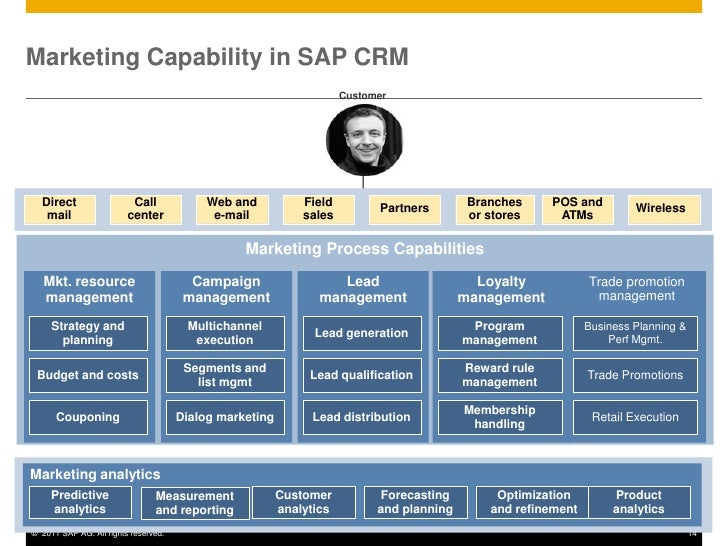Select the Partners channel box
Screen dimensions: 728x546
404,209
